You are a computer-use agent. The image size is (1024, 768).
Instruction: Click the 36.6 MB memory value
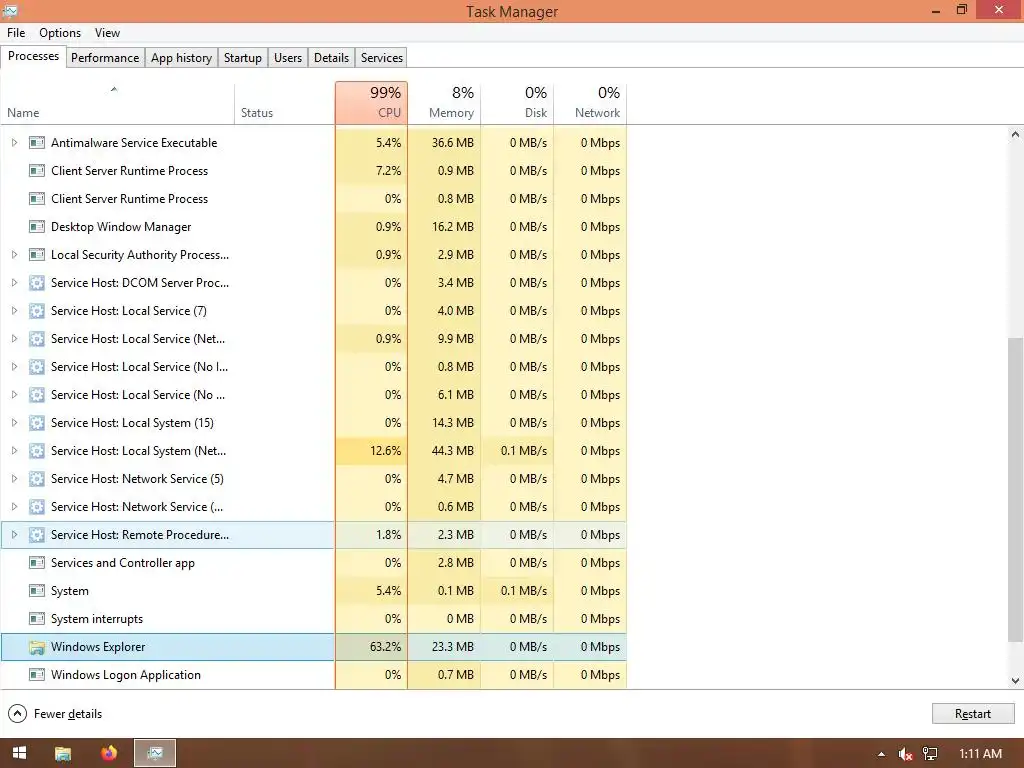pos(453,142)
